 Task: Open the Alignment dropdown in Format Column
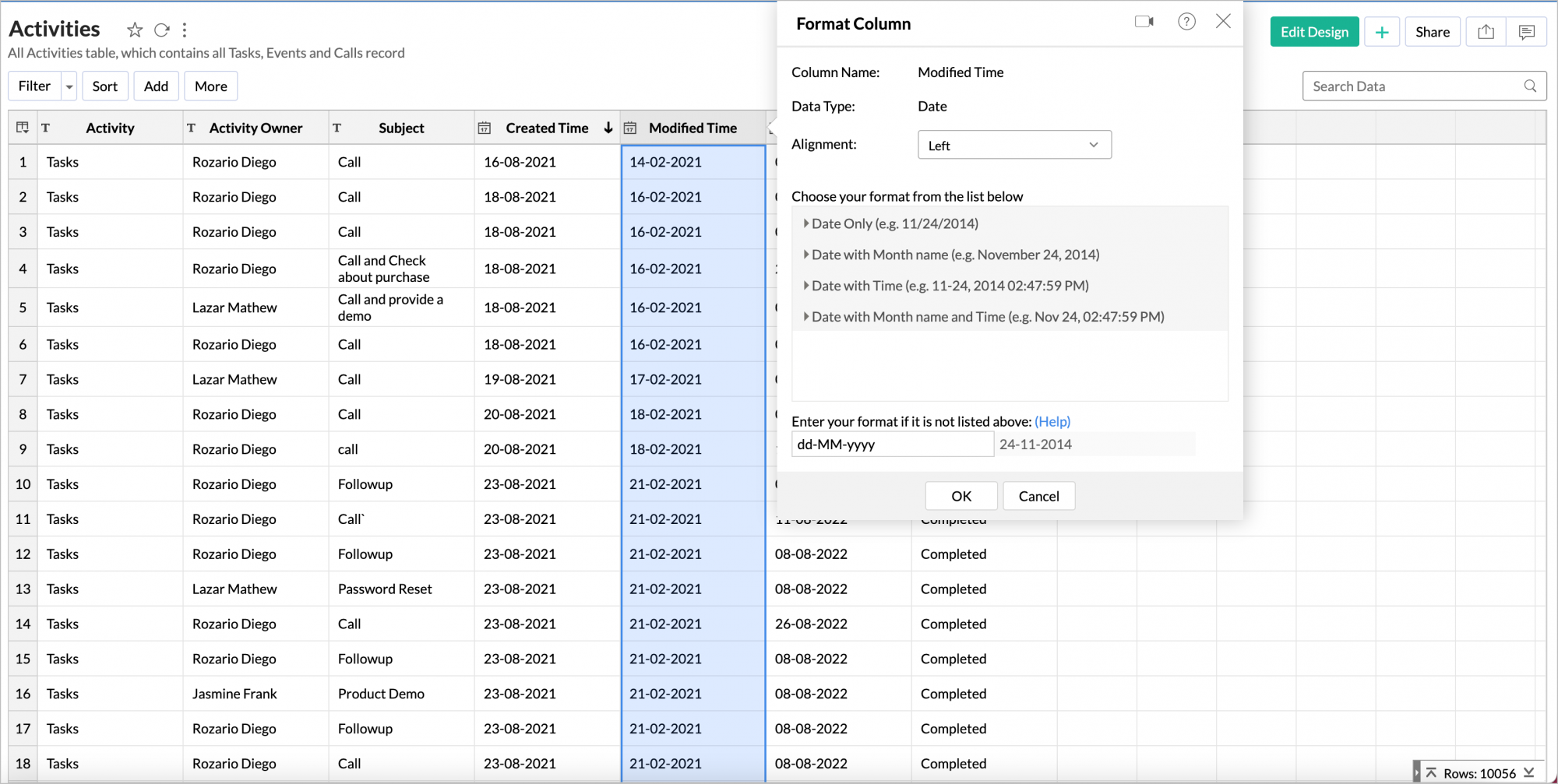click(1013, 144)
